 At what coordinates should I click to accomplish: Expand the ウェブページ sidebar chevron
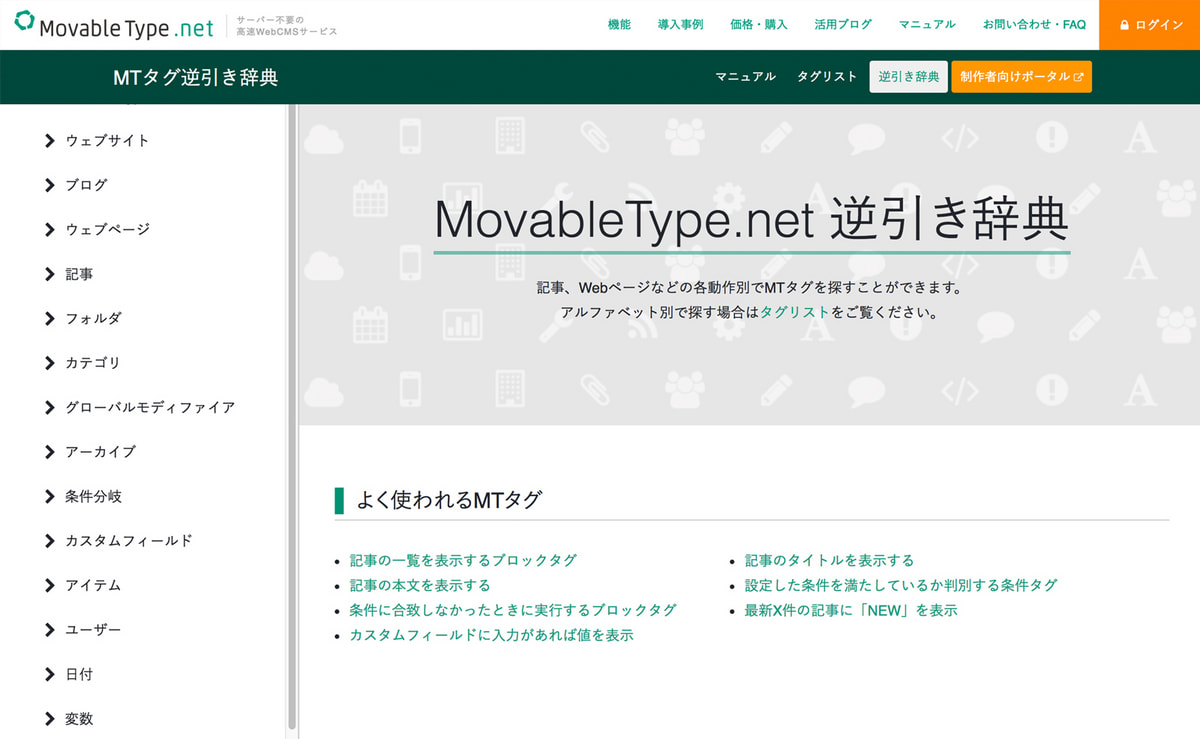coord(50,230)
